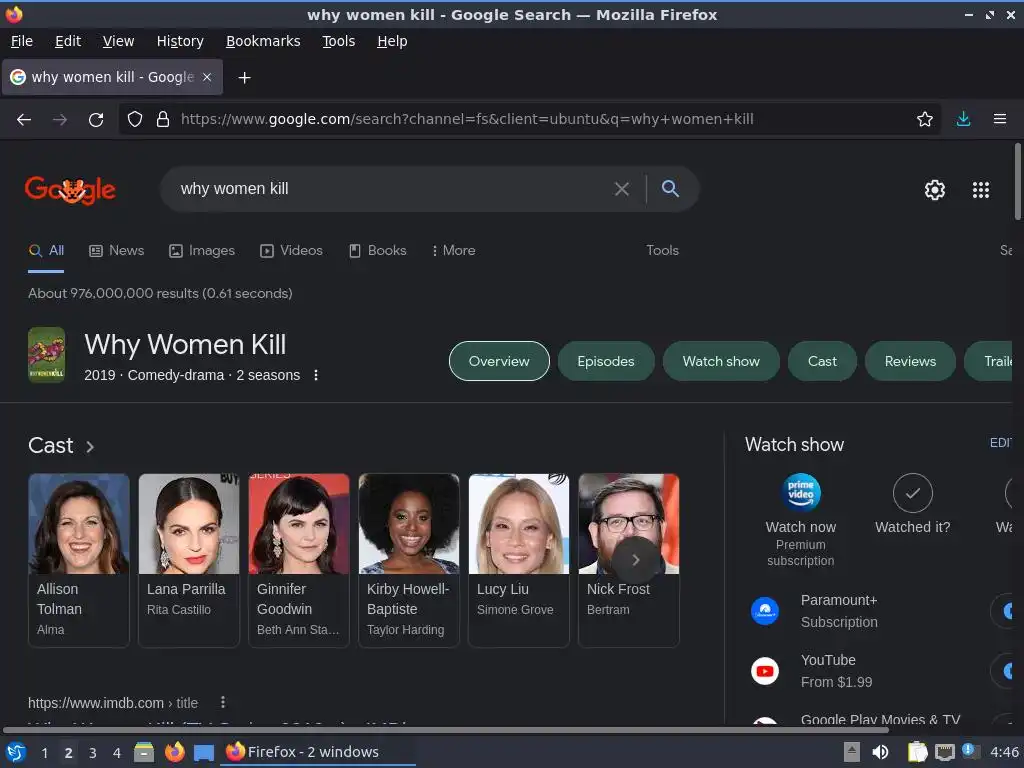Close the 'why women kill - Google' tab
1024x768 pixels.
207,77
